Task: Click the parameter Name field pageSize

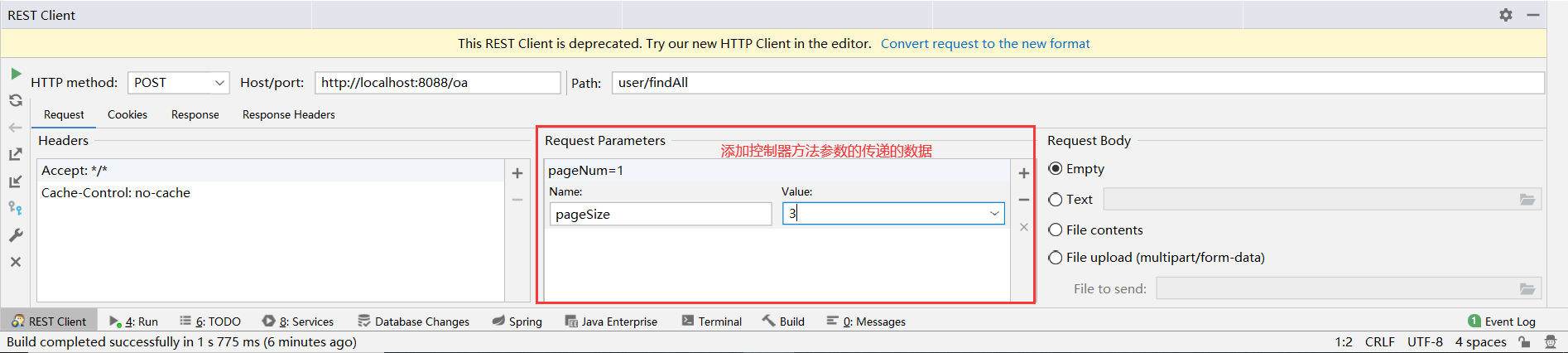Action: (x=661, y=214)
